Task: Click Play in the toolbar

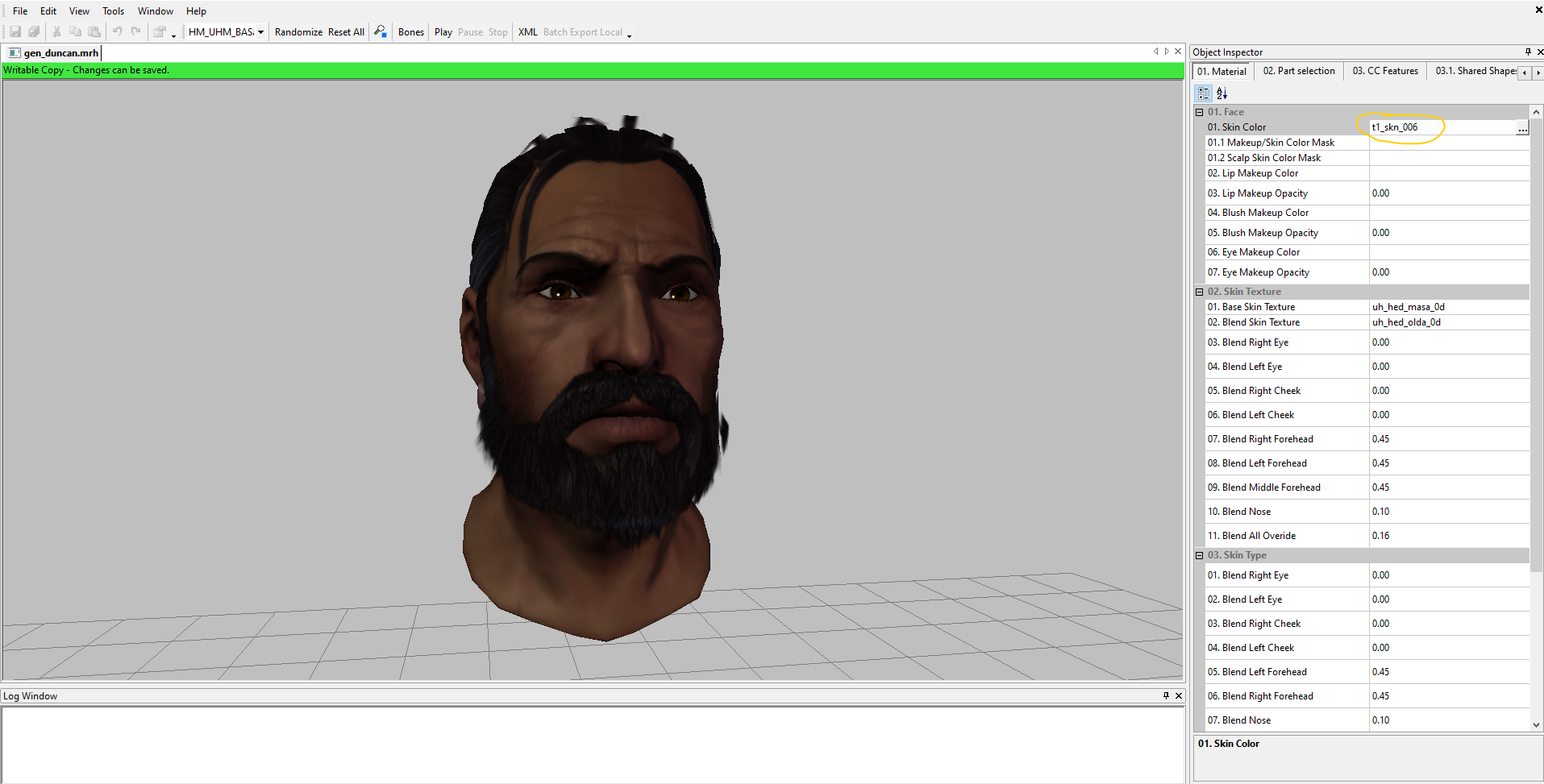Action: [x=443, y=32]
